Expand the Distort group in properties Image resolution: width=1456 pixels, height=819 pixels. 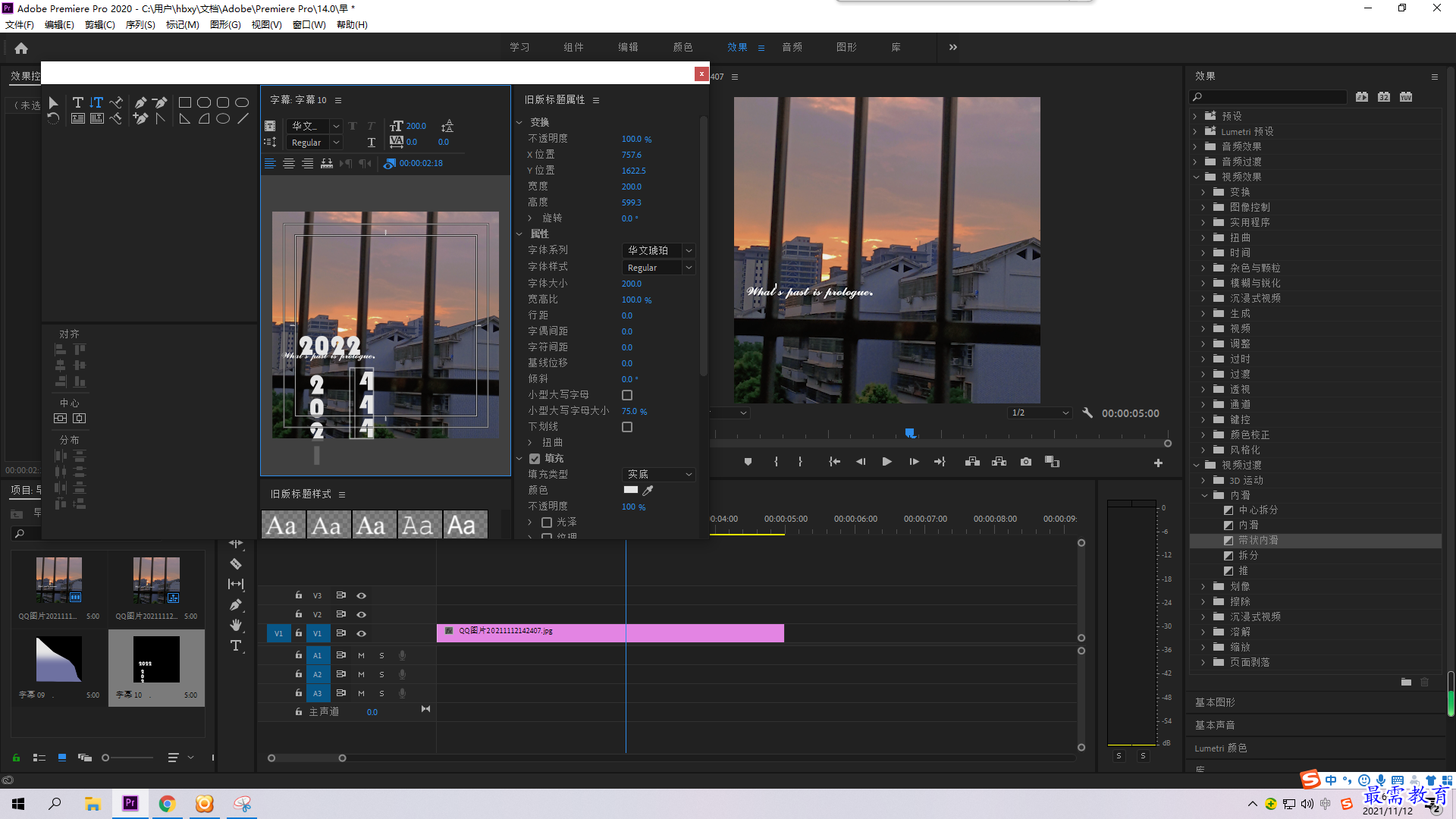[530, 443]
